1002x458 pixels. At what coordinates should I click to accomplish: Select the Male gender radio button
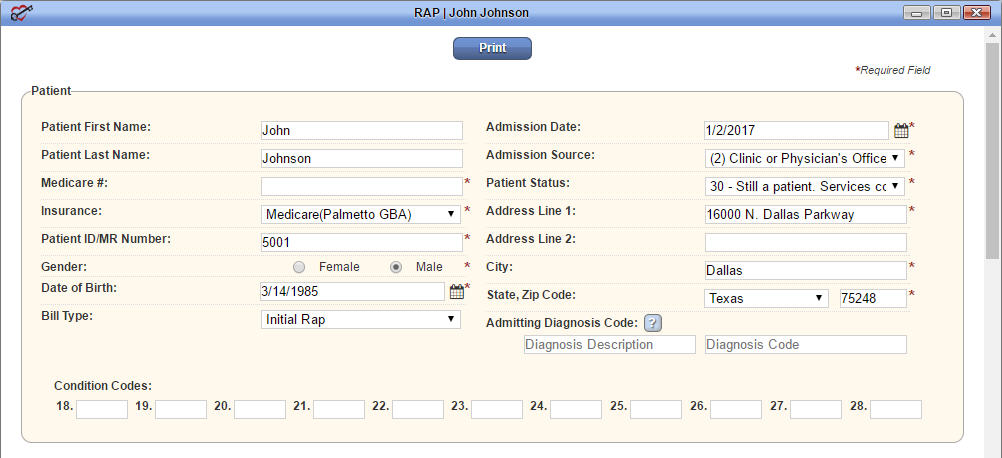[x=396, y=267]
